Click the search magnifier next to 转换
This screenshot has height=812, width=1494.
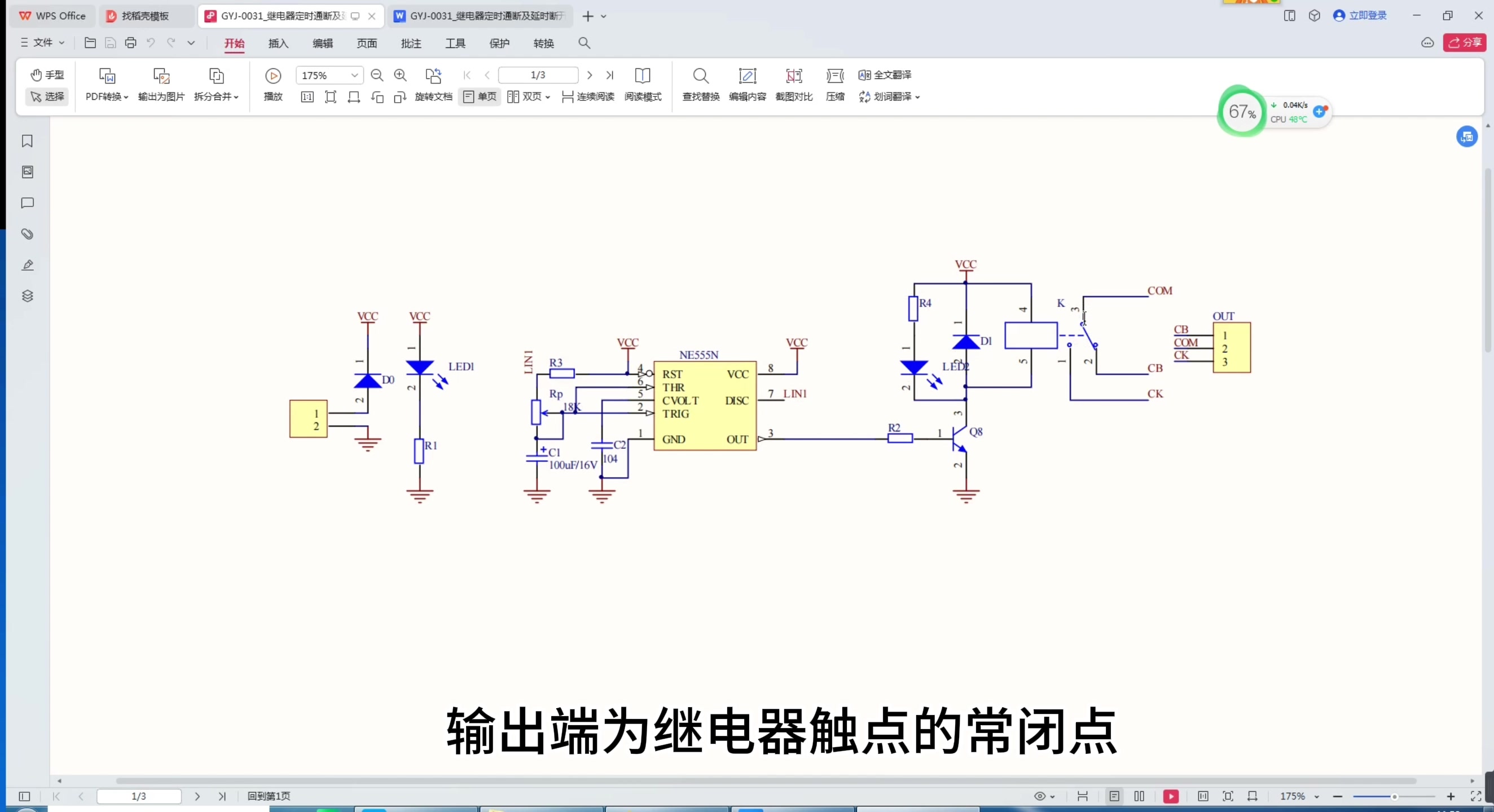(x=584, y=43)
